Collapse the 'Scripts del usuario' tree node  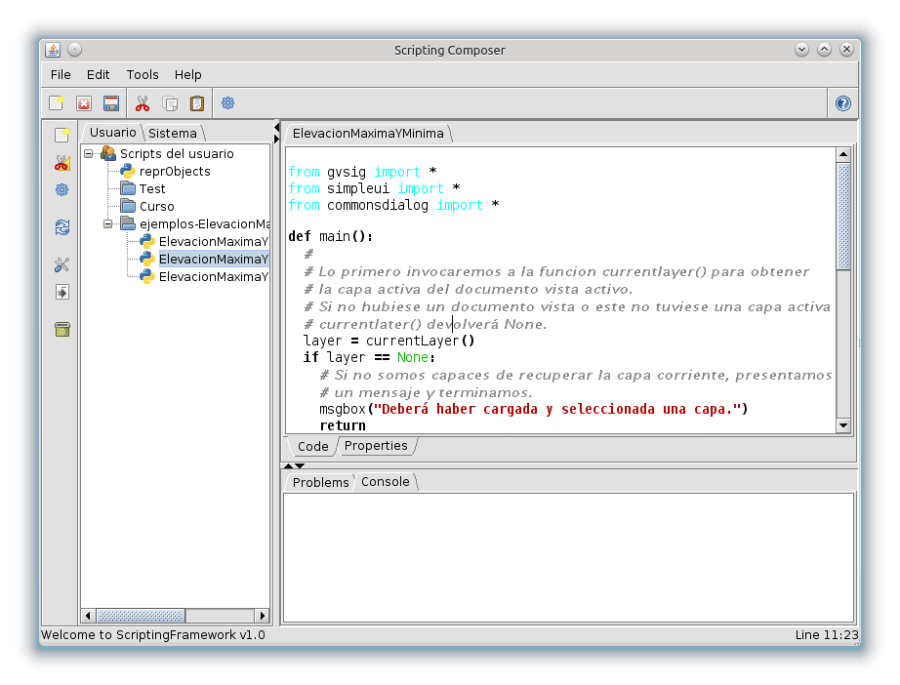point(89,153)
